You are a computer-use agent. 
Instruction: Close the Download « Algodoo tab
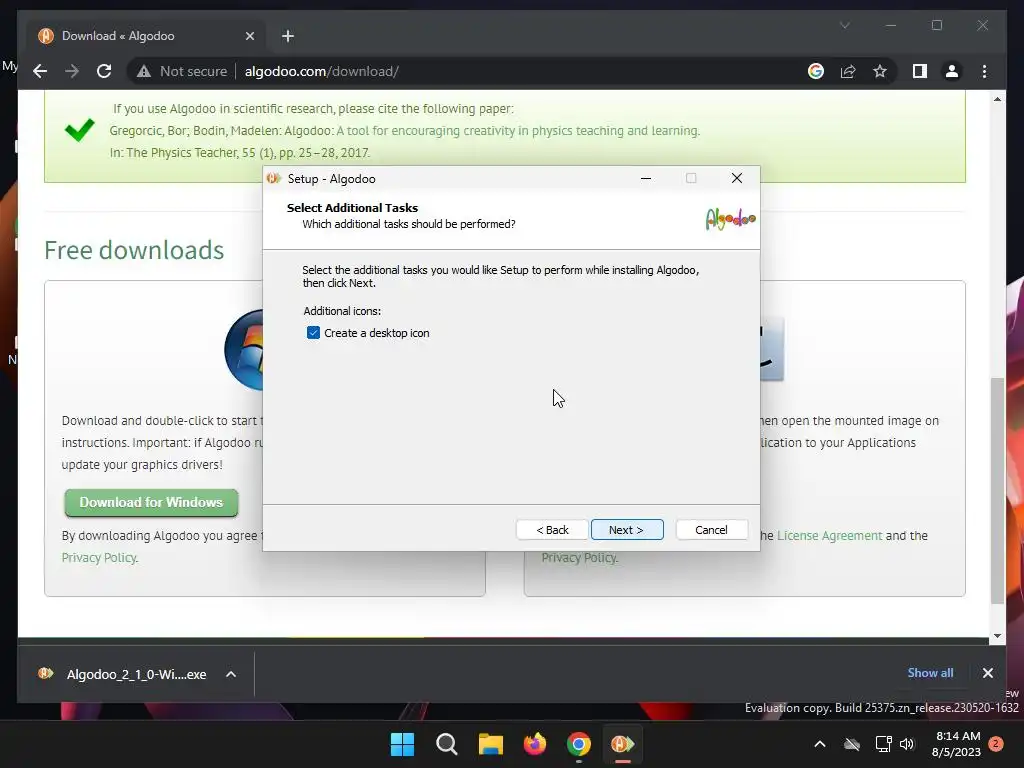[249, 36]
